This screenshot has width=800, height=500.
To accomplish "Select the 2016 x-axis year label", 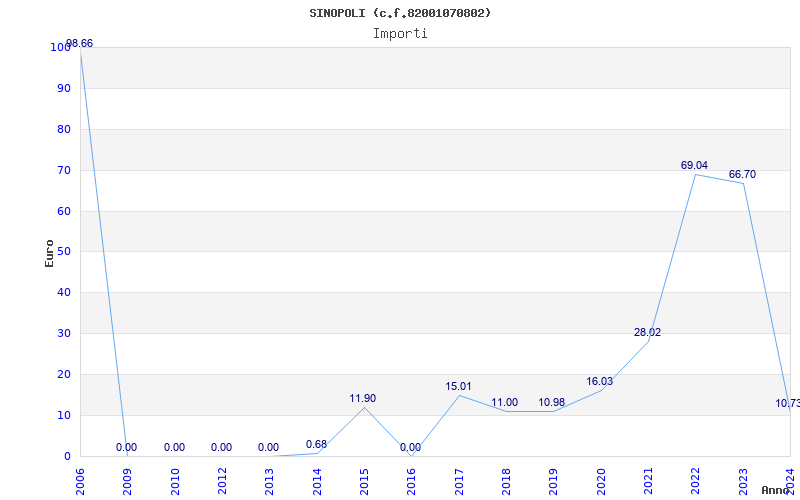I will tap(411, 482).
